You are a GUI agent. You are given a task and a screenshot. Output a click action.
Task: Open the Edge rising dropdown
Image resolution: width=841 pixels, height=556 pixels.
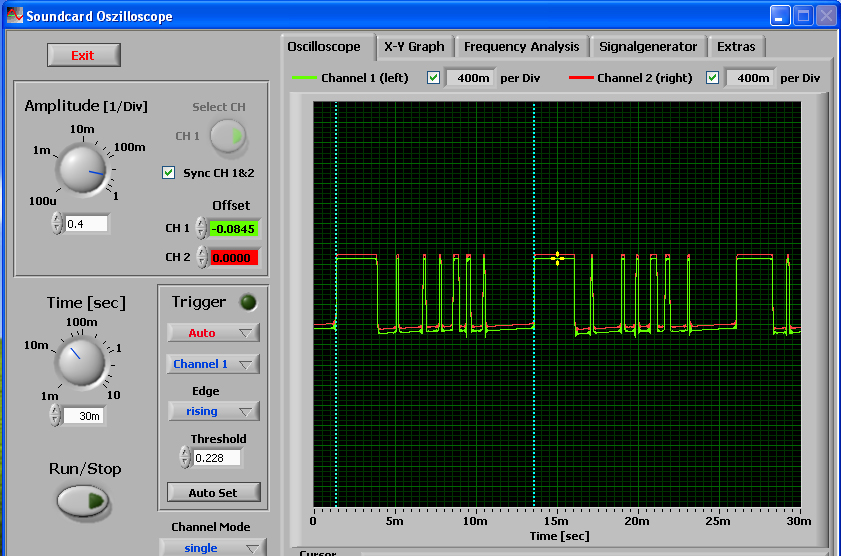coord(213,411)
